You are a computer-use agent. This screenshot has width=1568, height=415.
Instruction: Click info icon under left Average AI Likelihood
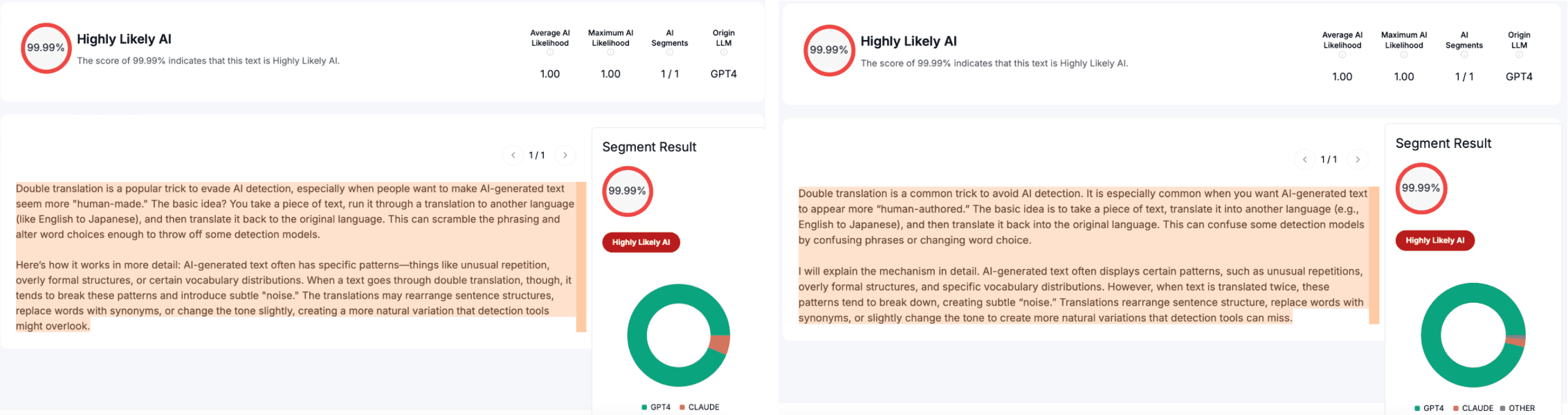pyautogui.click(x=550, y=53)
